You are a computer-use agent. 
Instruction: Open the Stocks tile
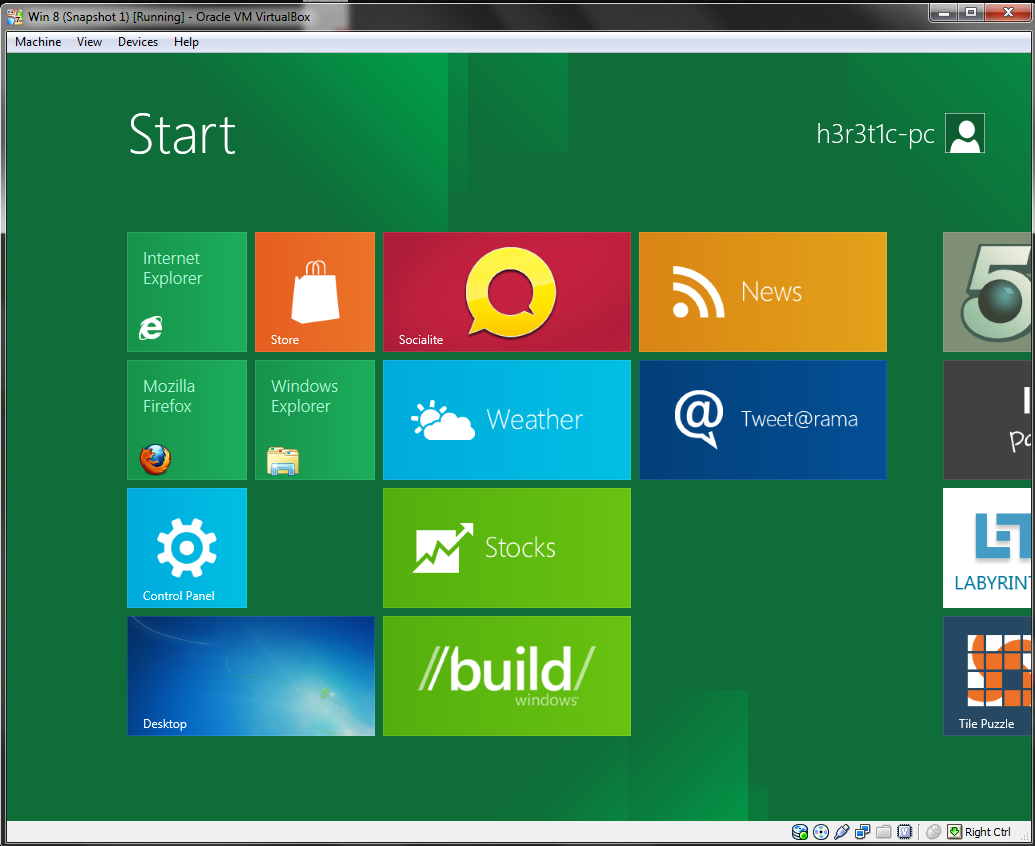click(507, 548)
